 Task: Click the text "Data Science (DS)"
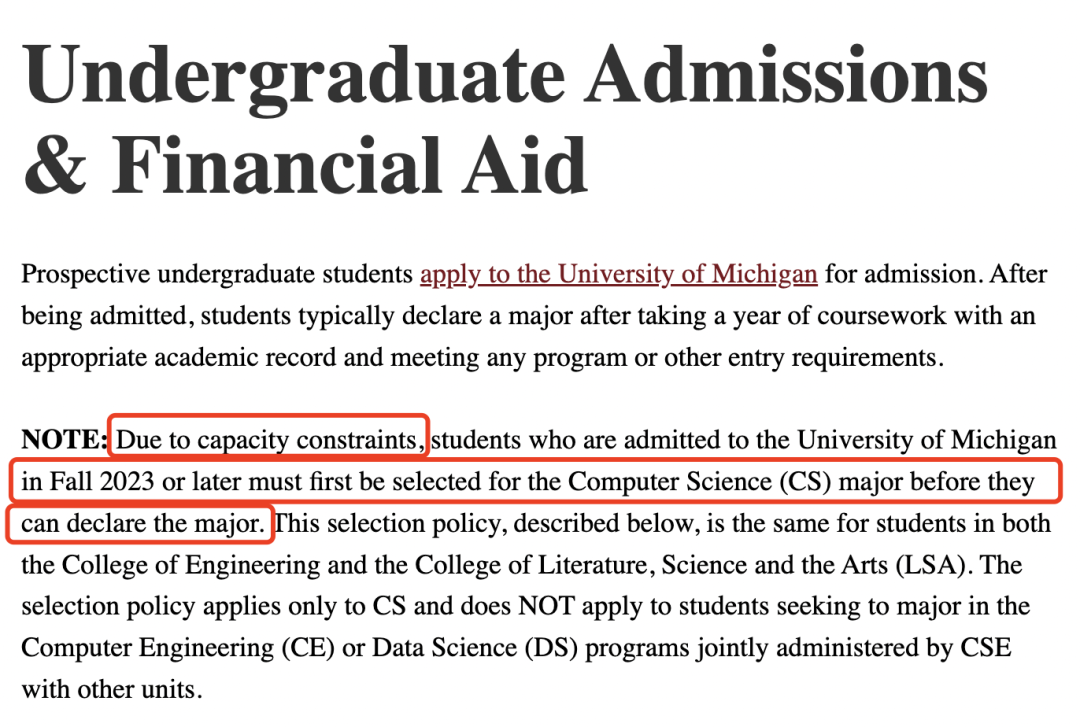click(475, 648)
